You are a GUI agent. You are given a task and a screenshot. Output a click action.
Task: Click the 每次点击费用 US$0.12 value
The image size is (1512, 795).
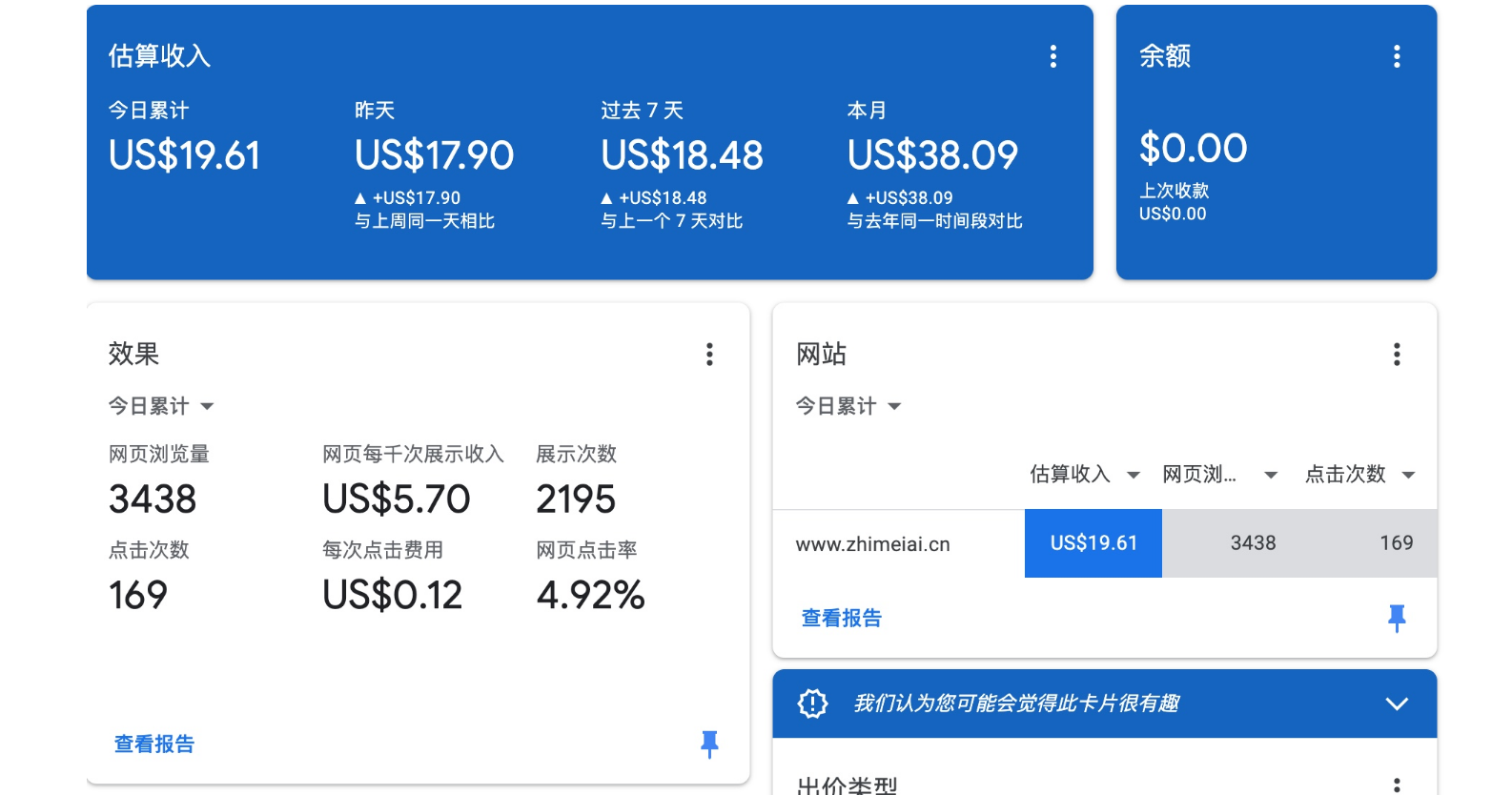[392, 596]
